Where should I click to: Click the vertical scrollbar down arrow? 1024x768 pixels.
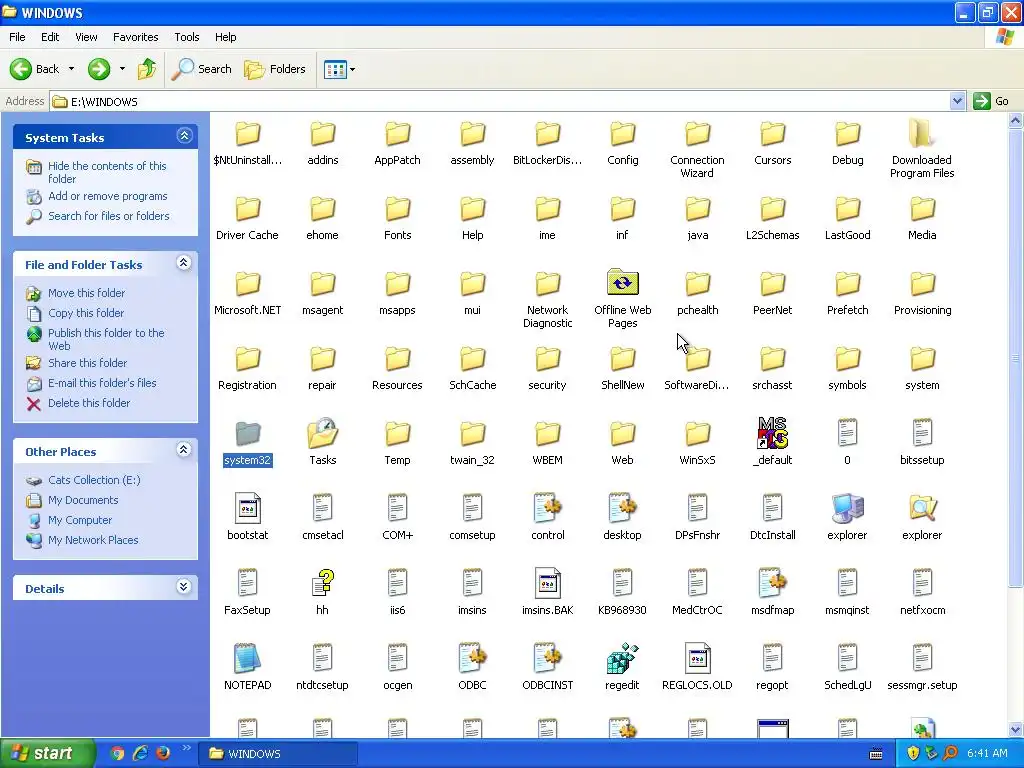1016,729
